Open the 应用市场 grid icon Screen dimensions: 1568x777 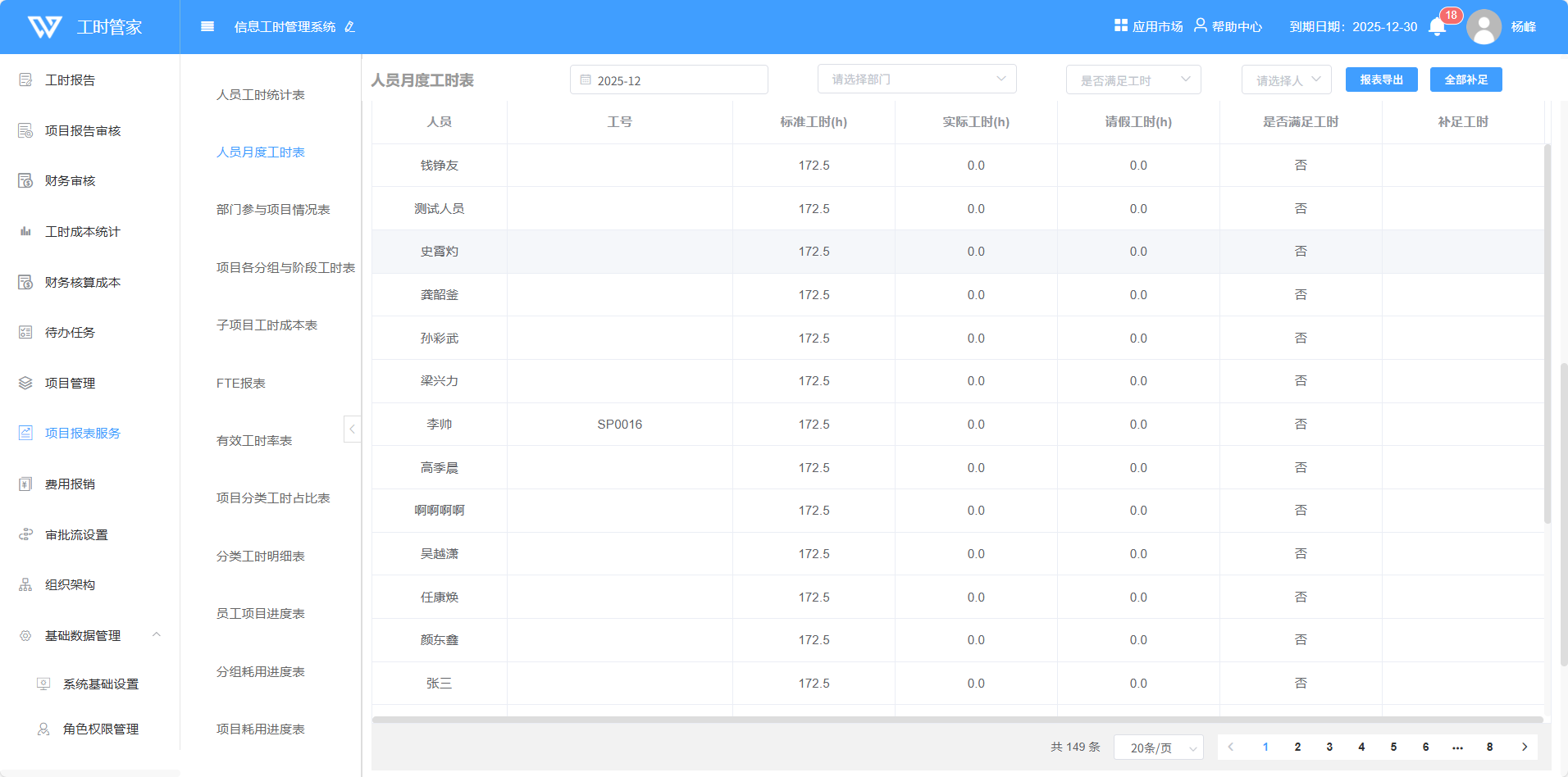1120,25
